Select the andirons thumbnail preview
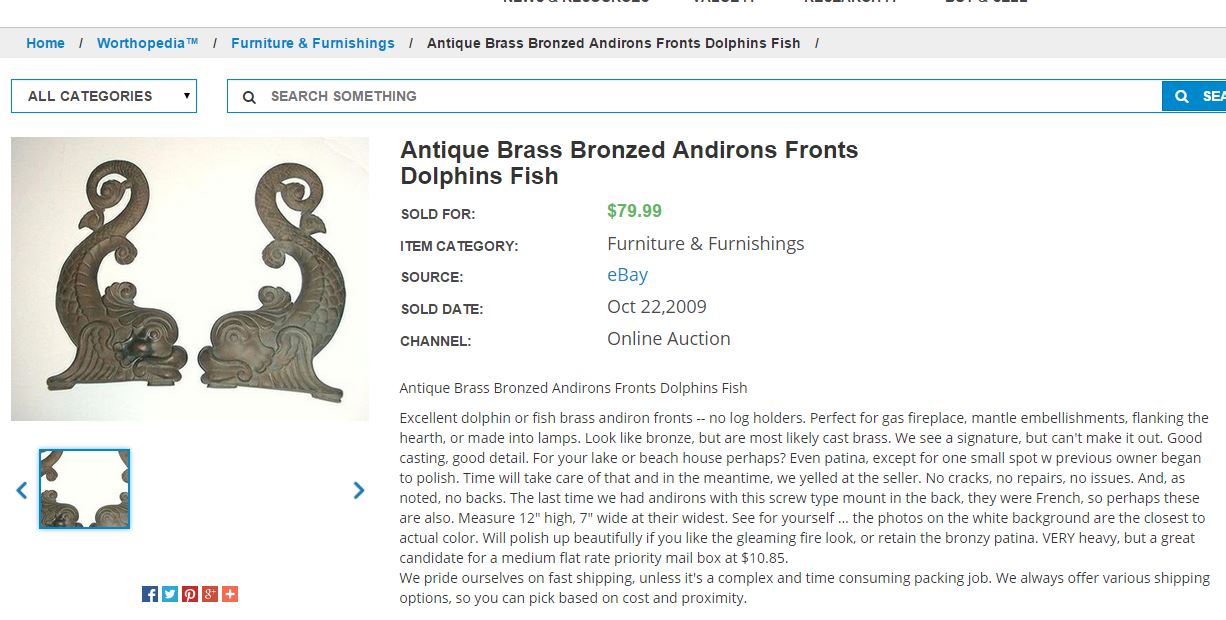The image size is (1226, 620). tap(85, 489)
